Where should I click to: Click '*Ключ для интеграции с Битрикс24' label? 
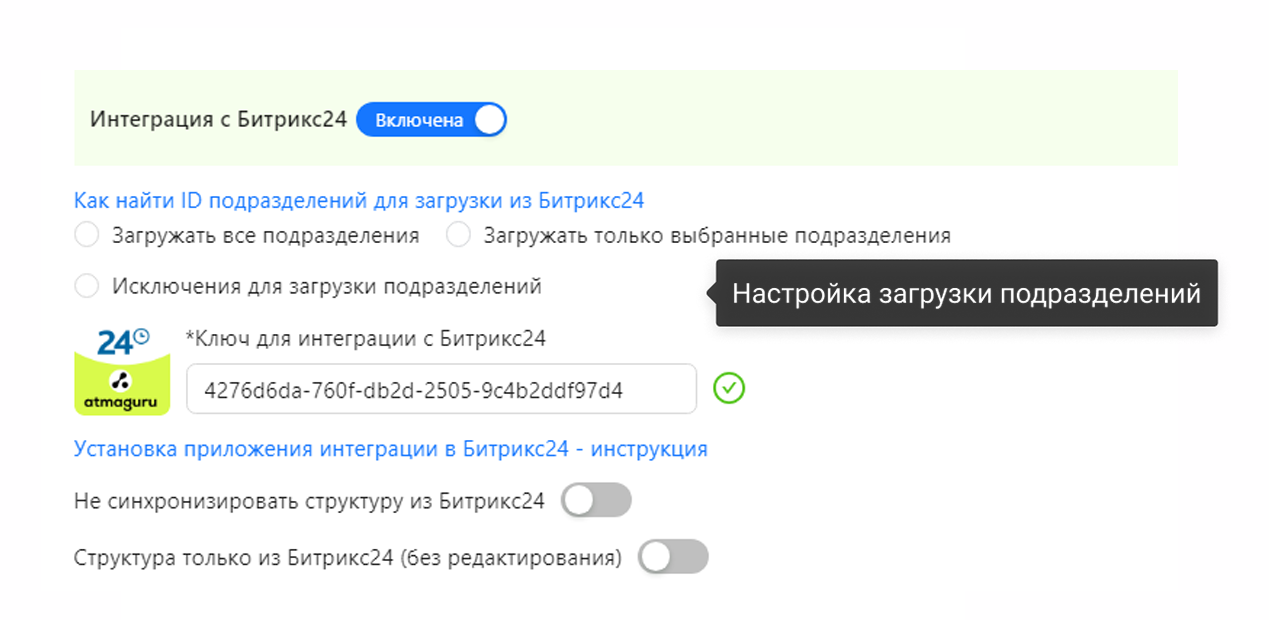[366, 338]
